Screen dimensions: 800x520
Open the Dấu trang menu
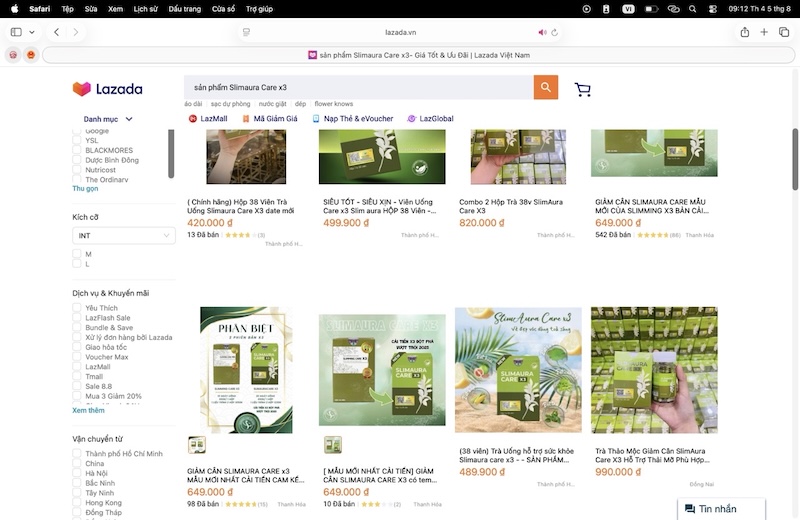click(185, 9)
